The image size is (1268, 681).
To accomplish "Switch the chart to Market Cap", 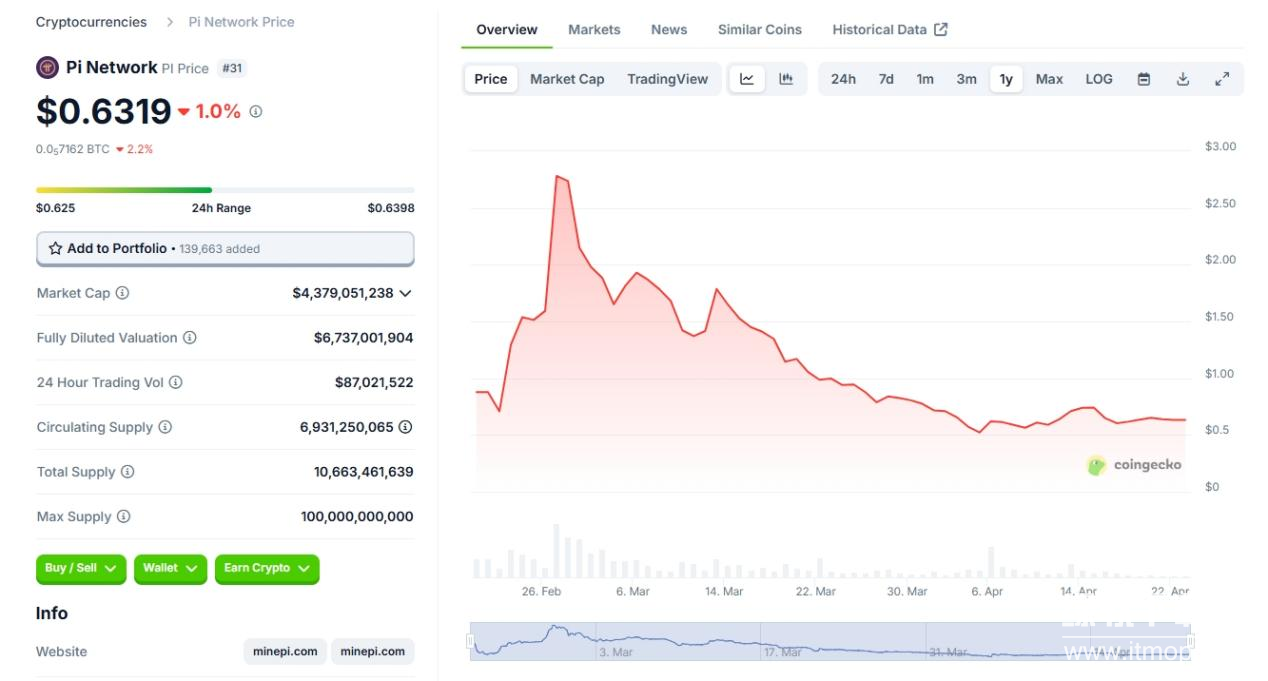I will click(567, 79).
